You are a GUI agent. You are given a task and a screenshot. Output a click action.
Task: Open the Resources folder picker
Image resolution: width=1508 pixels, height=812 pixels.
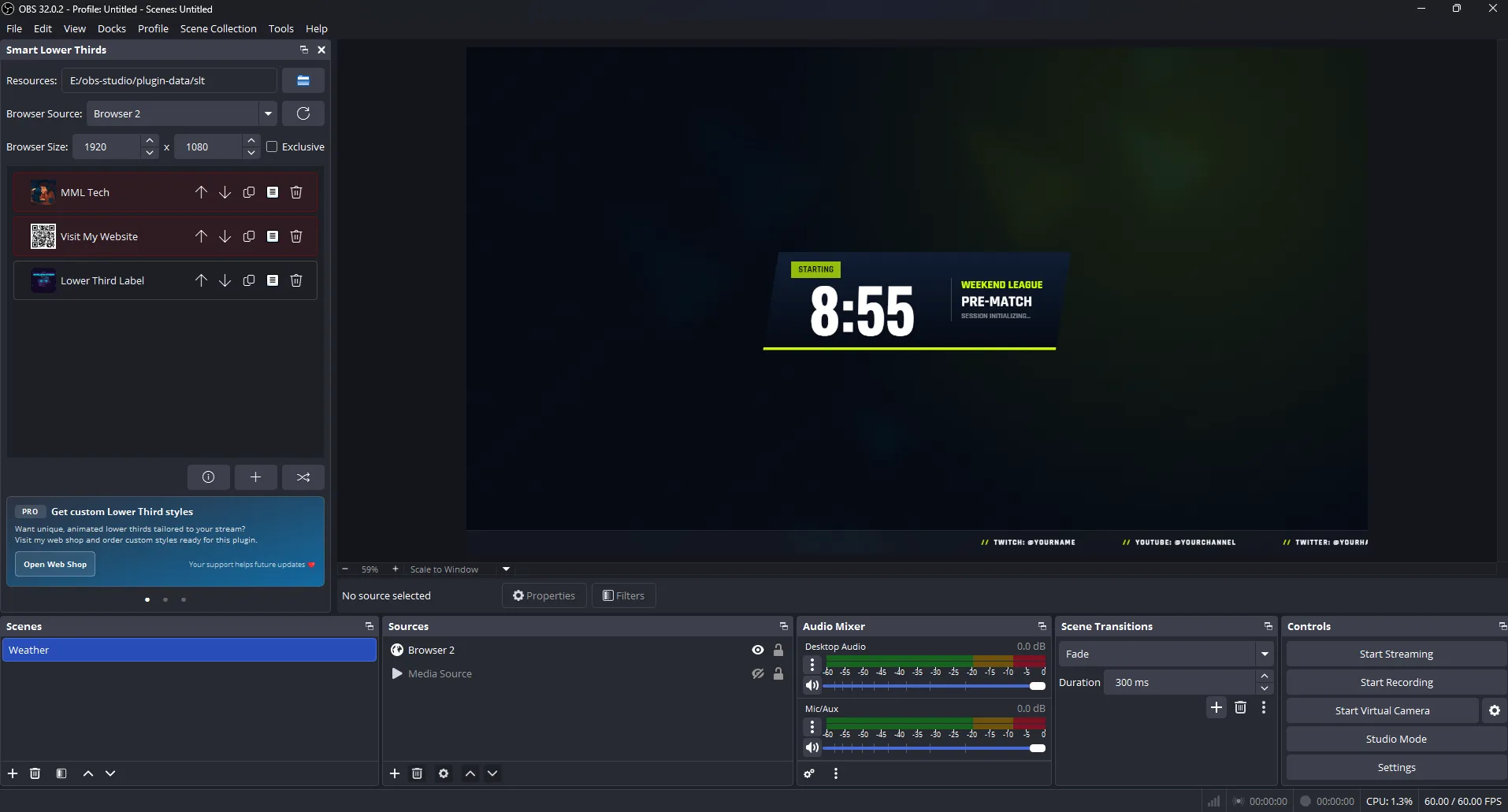tap(303, 80)
